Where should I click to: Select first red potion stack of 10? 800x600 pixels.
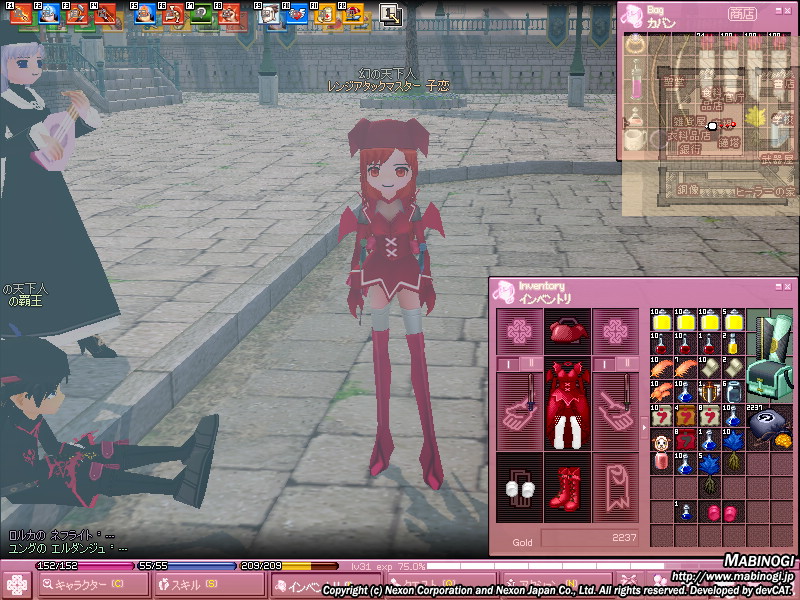point(661,344)
